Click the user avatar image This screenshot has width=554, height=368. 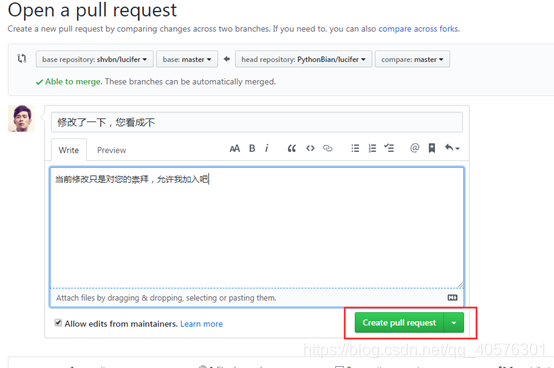[x=21, y=118]
